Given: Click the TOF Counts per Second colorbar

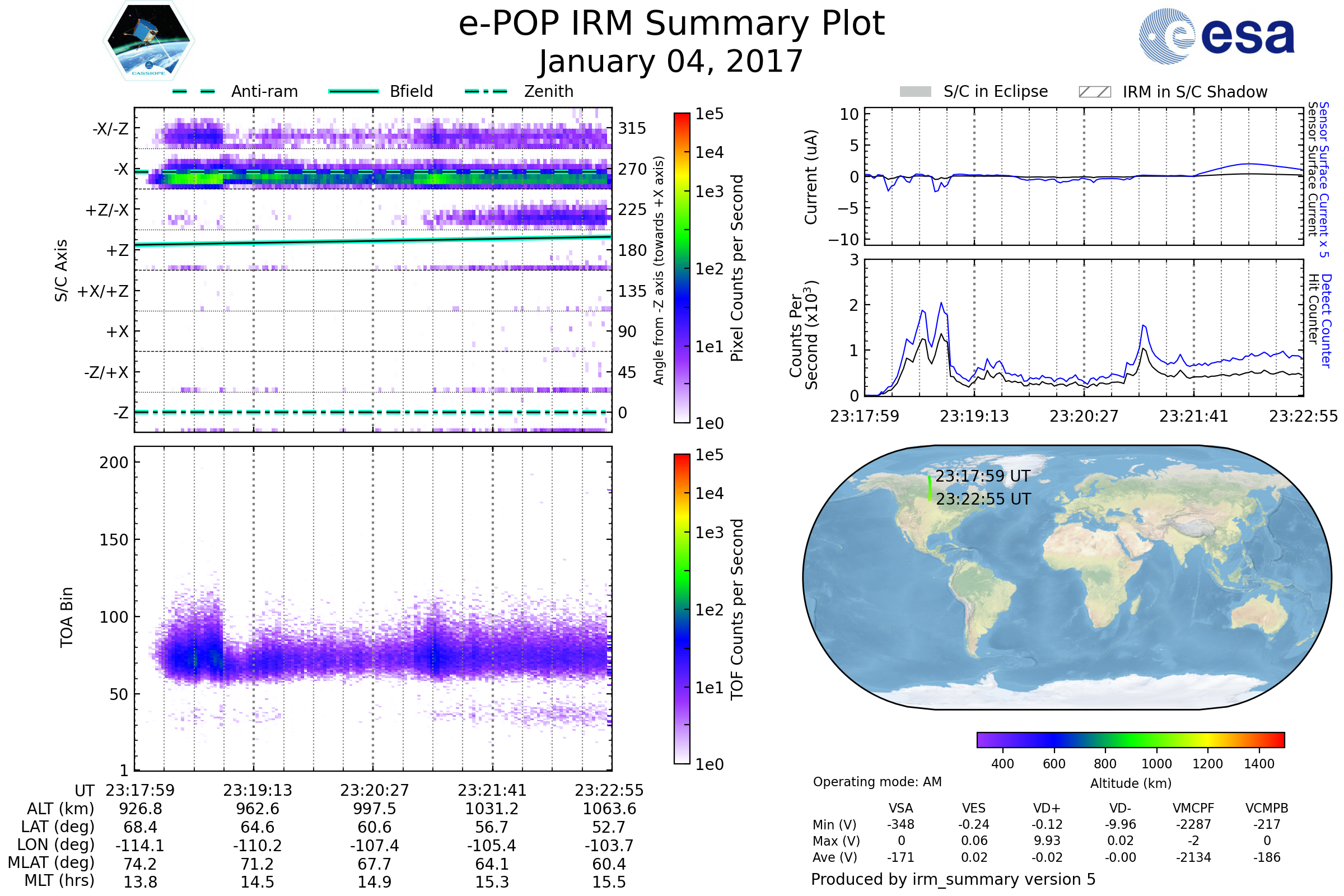Looking at the screenshot, I should click(682, 609).
